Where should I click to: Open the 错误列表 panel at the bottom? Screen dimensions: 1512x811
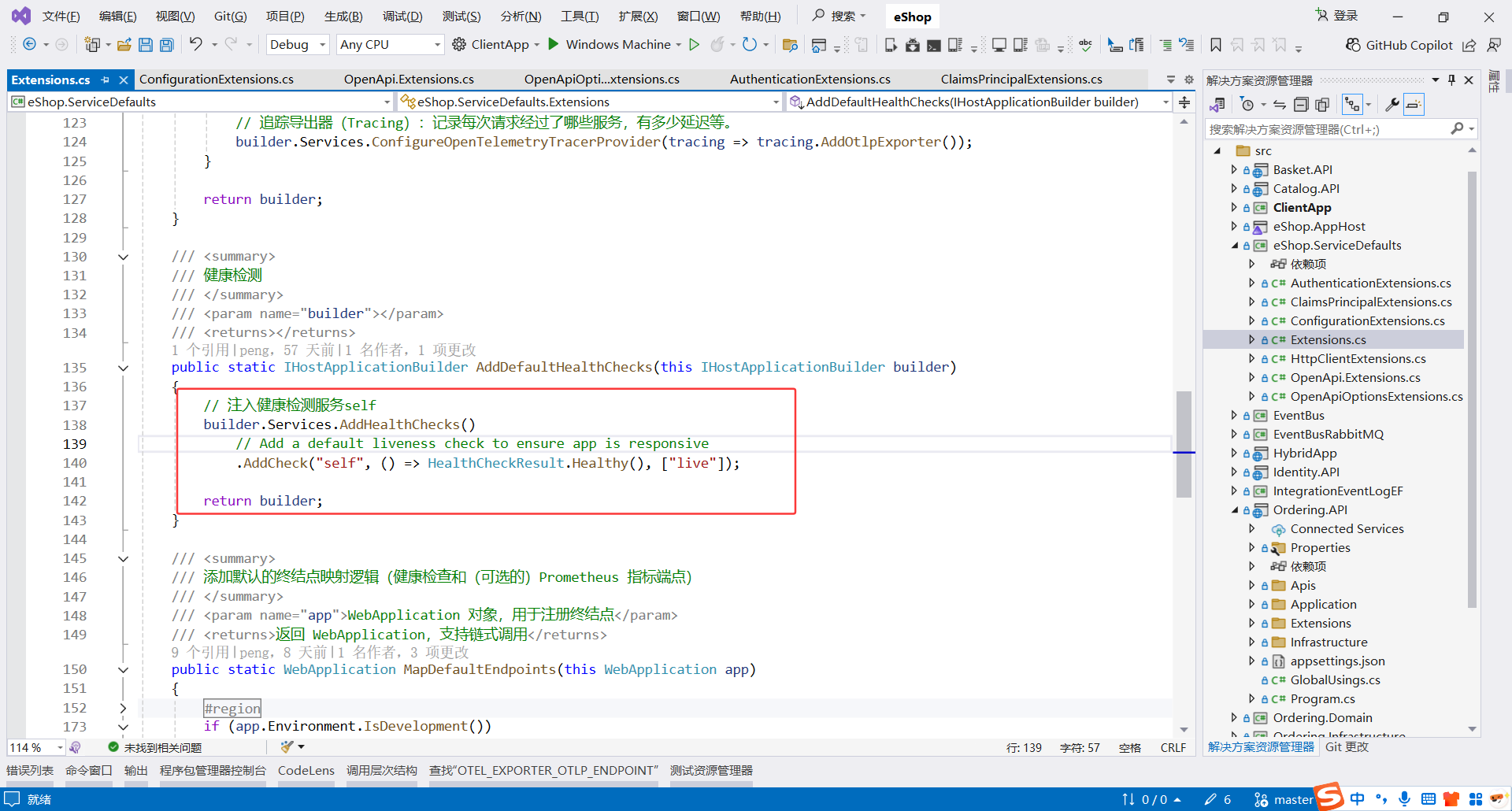tap(30, 770)
